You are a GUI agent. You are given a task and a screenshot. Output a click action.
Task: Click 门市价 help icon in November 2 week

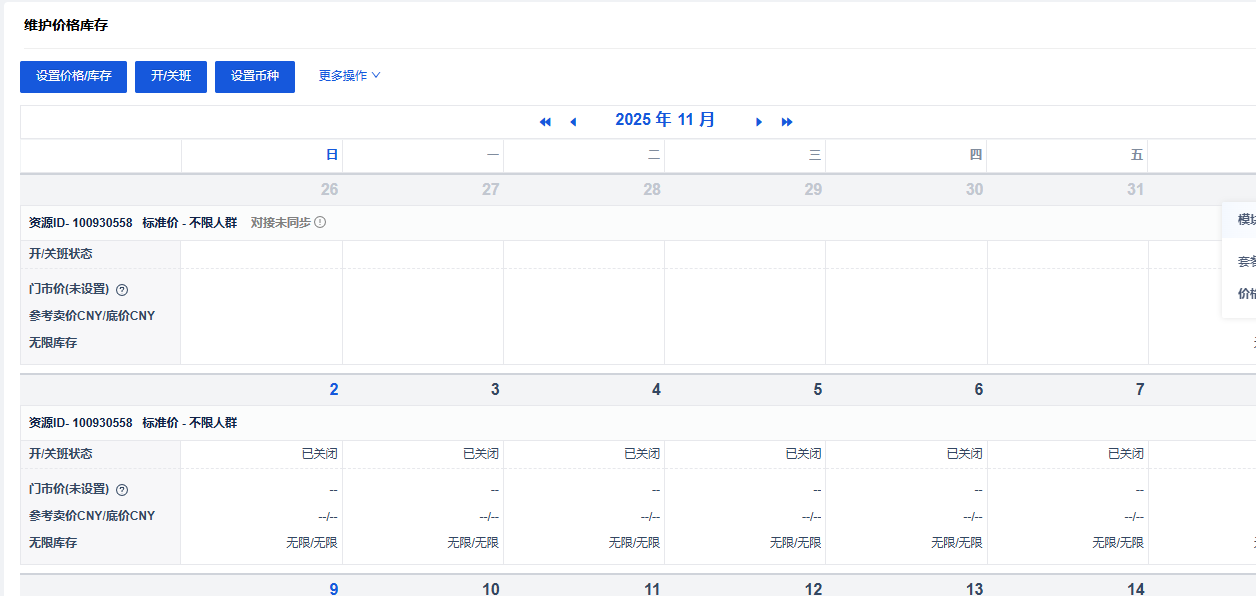(122, 490)
